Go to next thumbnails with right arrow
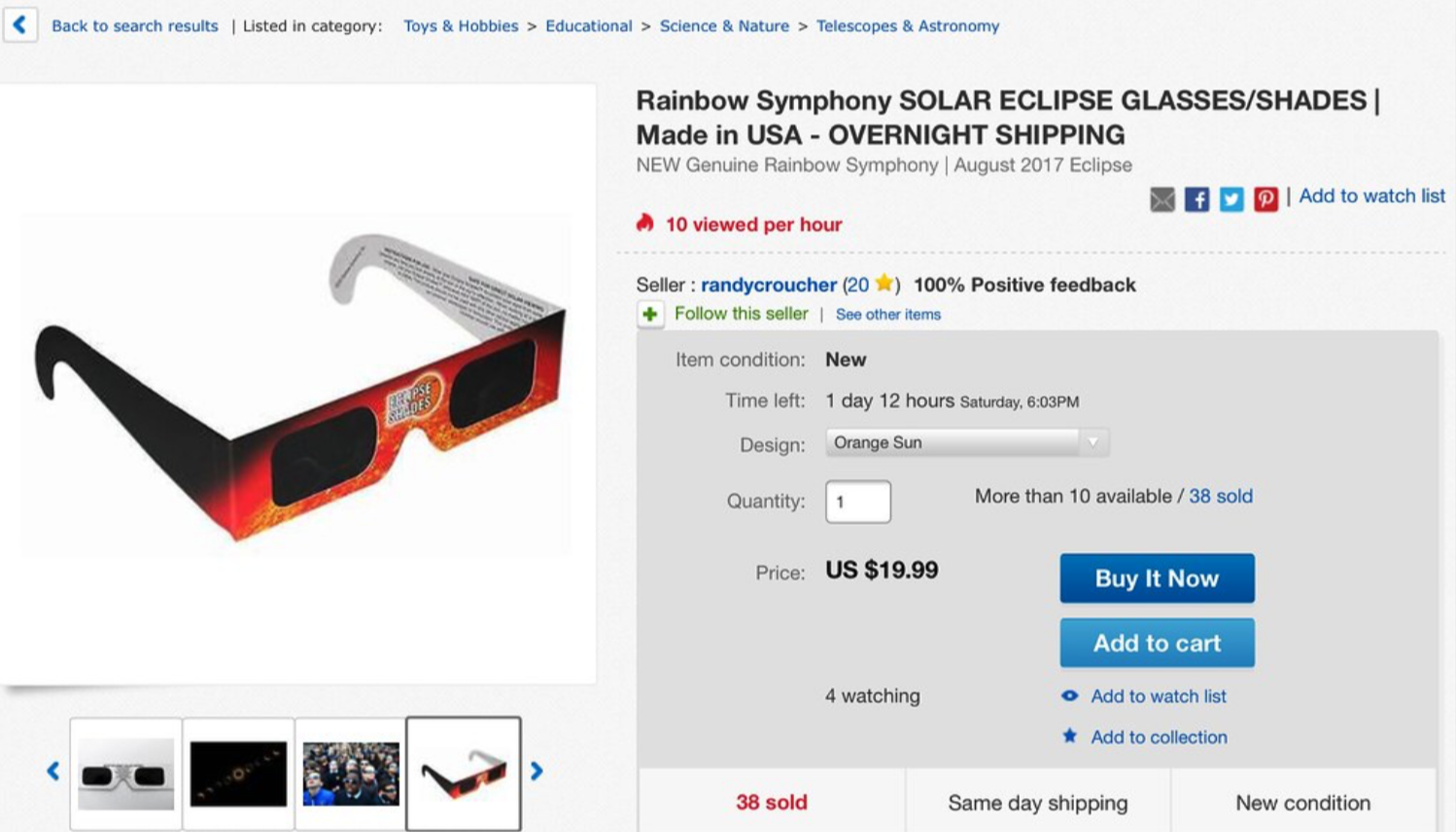 point(537,772)
